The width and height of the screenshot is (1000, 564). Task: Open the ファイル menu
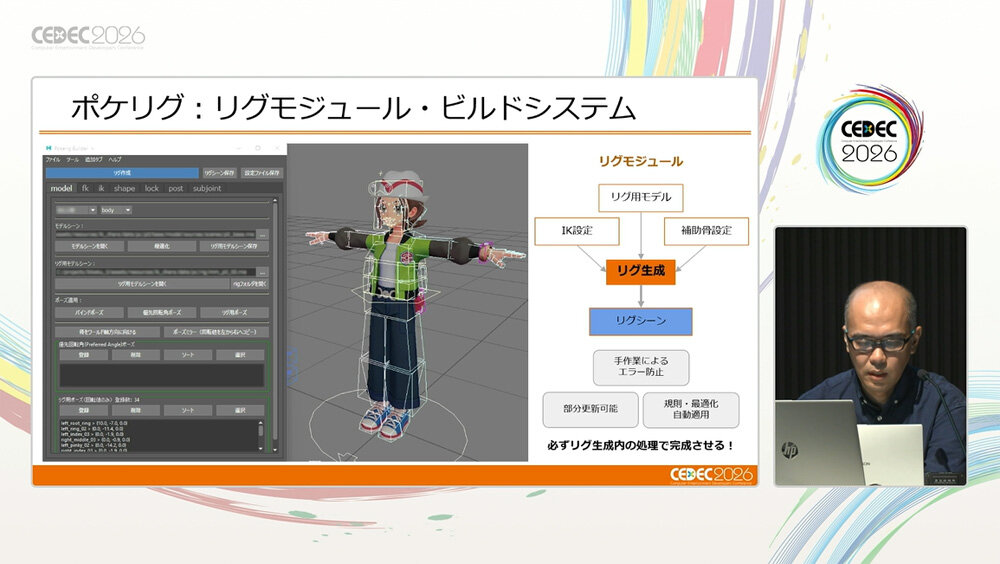(x=52, y=160)
